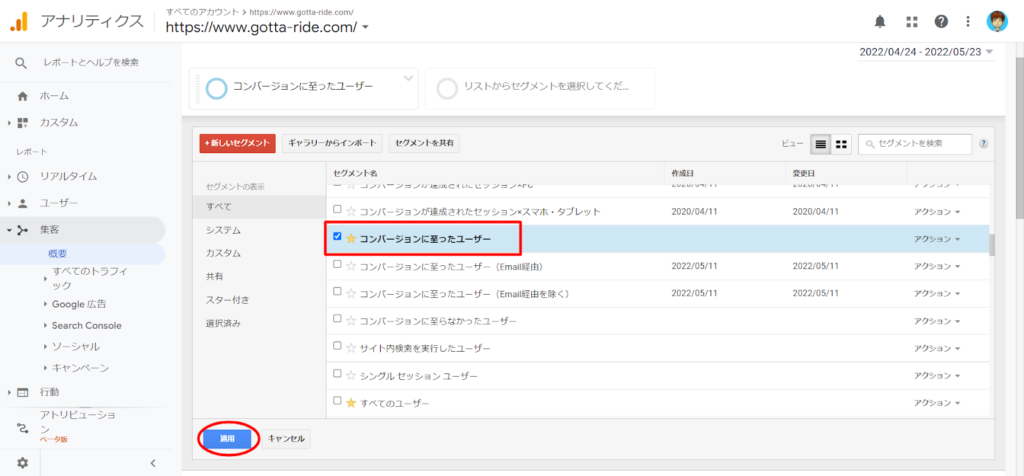Click the 行動 behavior icon
The width and height of the screenshot is (1024, 476).
(x=23, y=392)
